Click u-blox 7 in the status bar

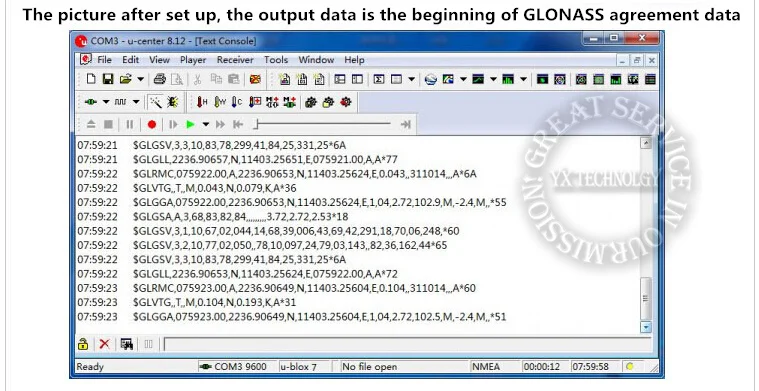click(x=298, y=367)
